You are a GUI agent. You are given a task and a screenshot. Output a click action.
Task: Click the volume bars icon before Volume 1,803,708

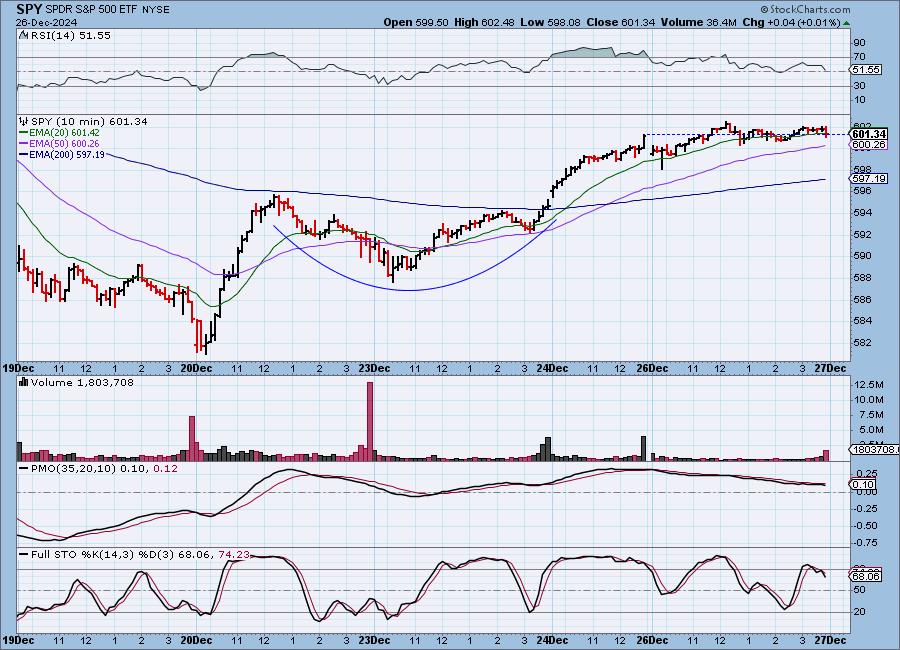pos(24,382)
